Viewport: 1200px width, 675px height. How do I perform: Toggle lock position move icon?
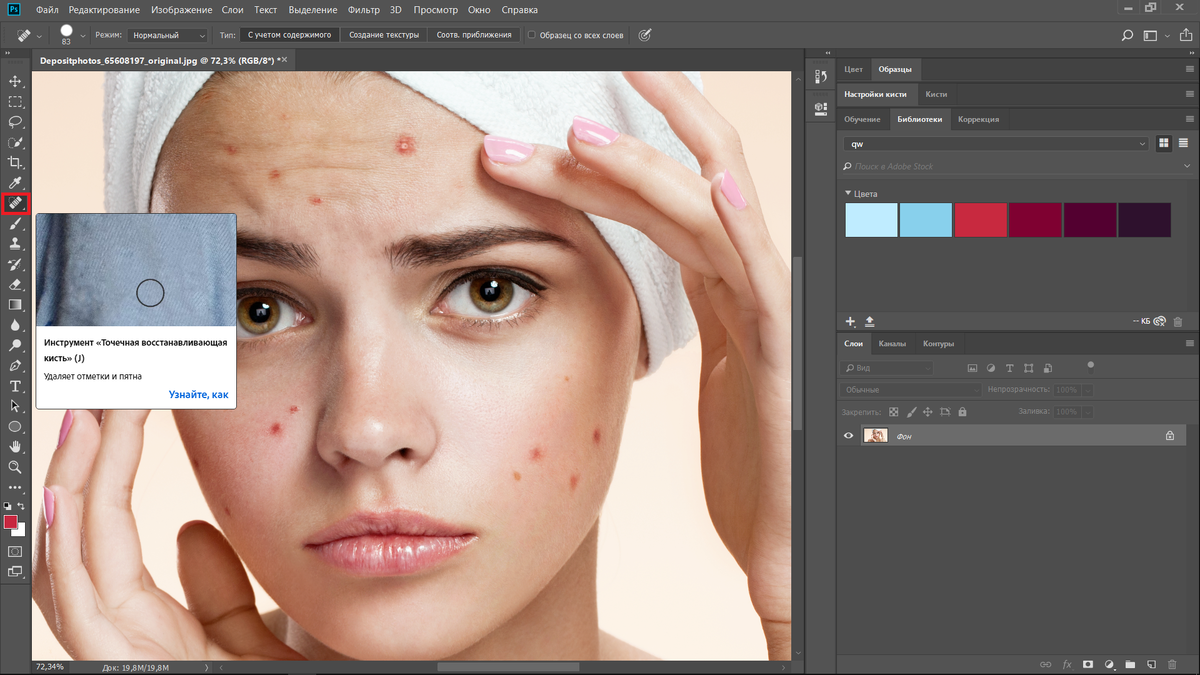[x=928, y=411]
